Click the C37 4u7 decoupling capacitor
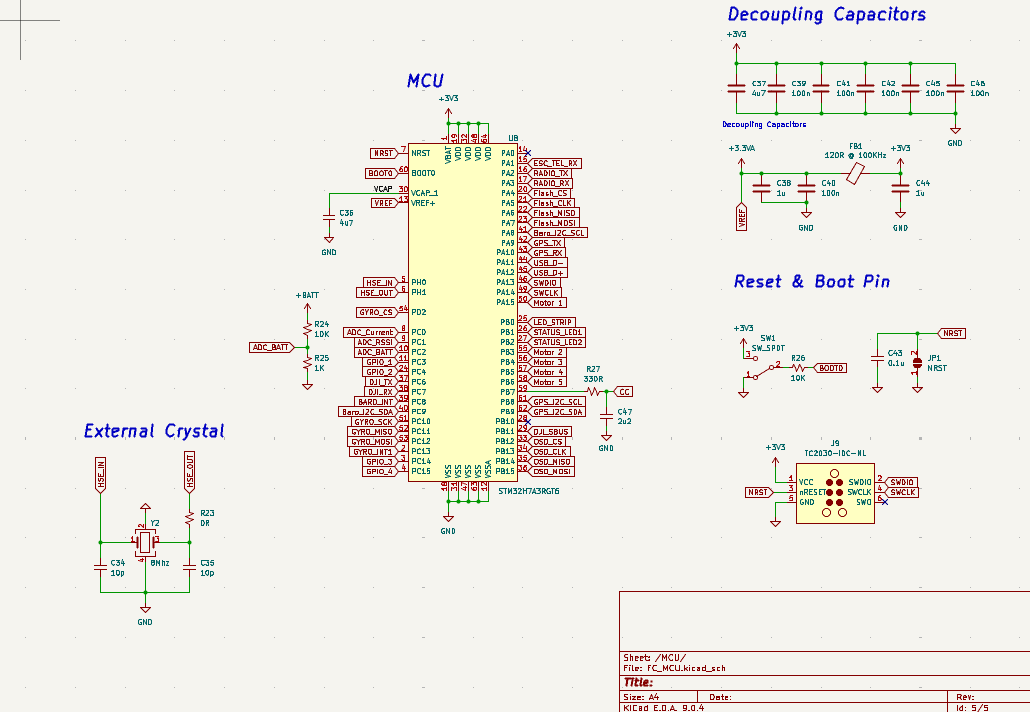 click(x=736, y=89)
